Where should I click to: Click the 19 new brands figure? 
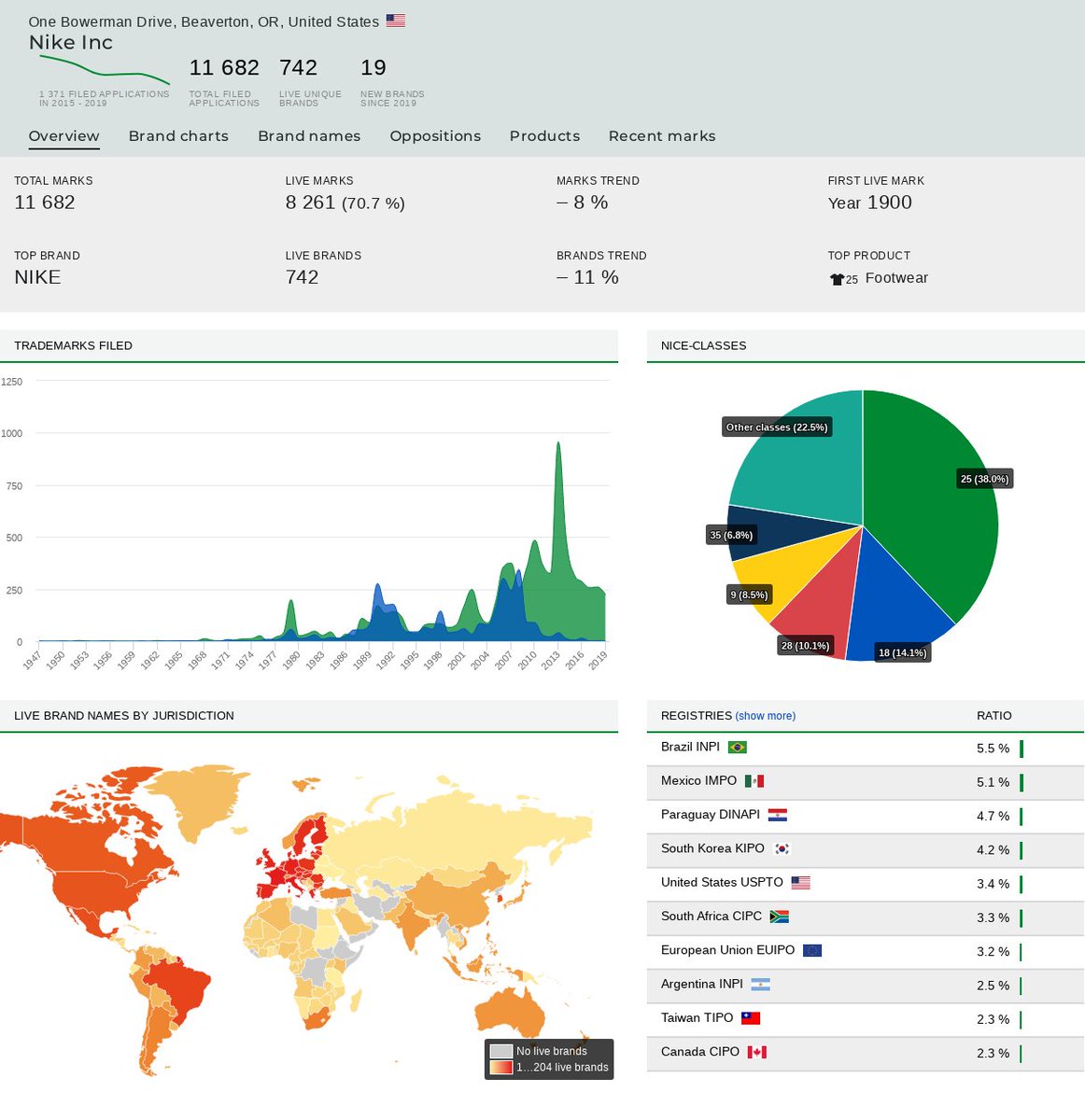(x=373, y=68)
